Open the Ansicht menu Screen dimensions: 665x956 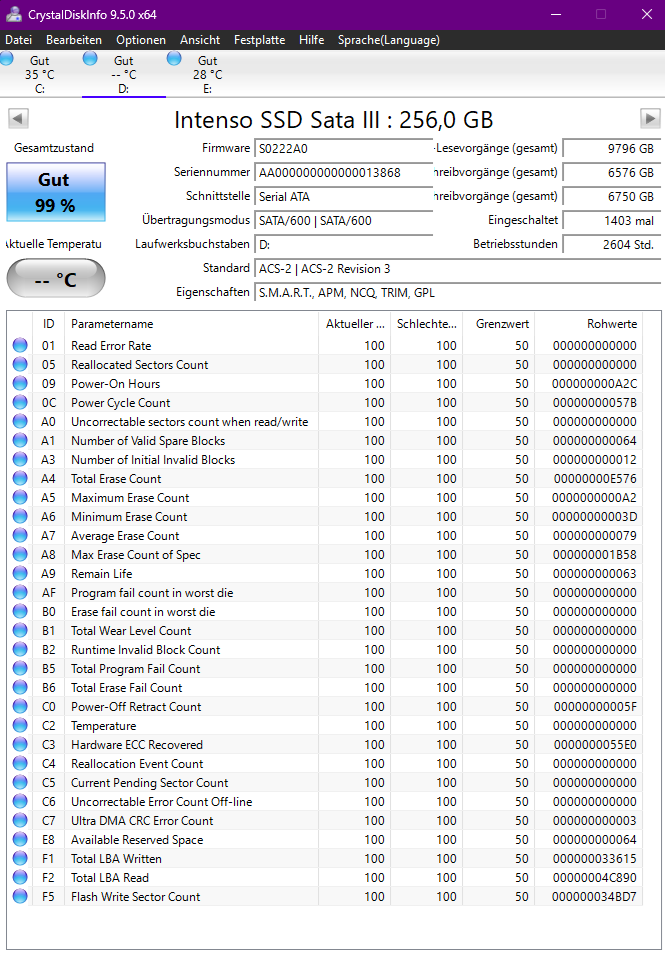click(x=200, y=40)
